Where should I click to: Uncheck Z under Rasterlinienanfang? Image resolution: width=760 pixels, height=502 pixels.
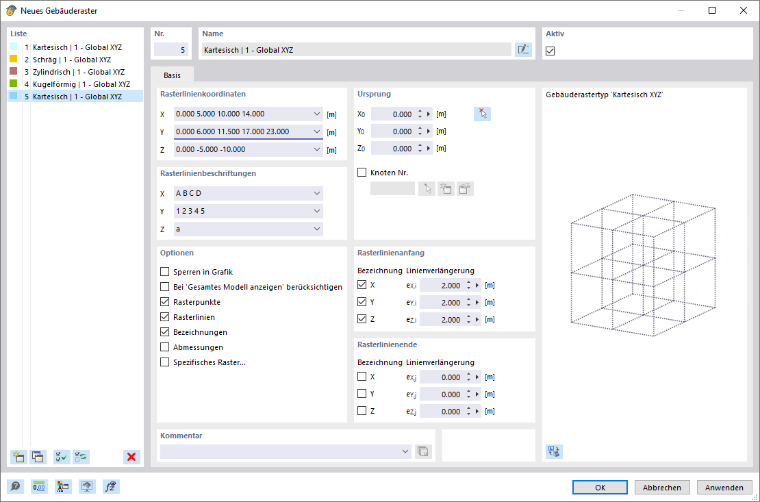coord(362,319)
